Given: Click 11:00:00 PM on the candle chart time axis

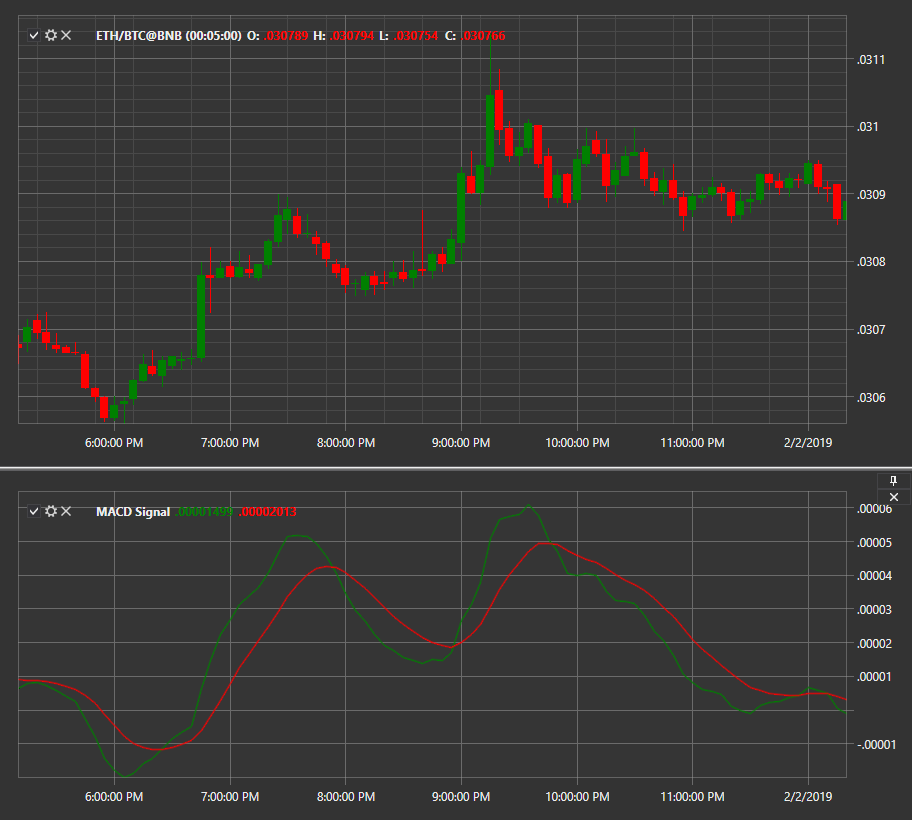Looking at the screenshot, I should [x=692, y=443].
